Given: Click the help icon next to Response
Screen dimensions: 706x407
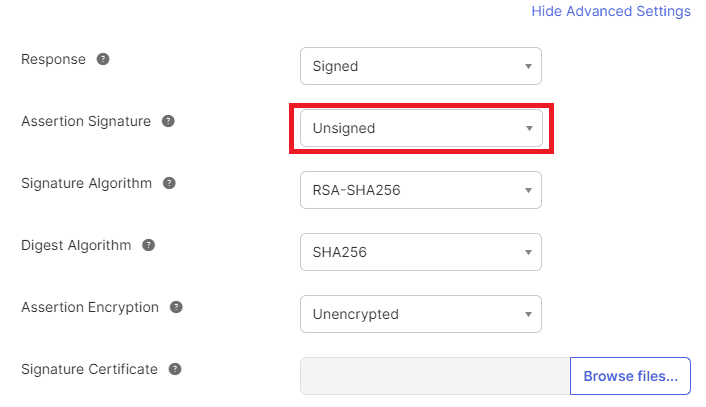Looking at the screenshot, I should (x=103, y=59).
